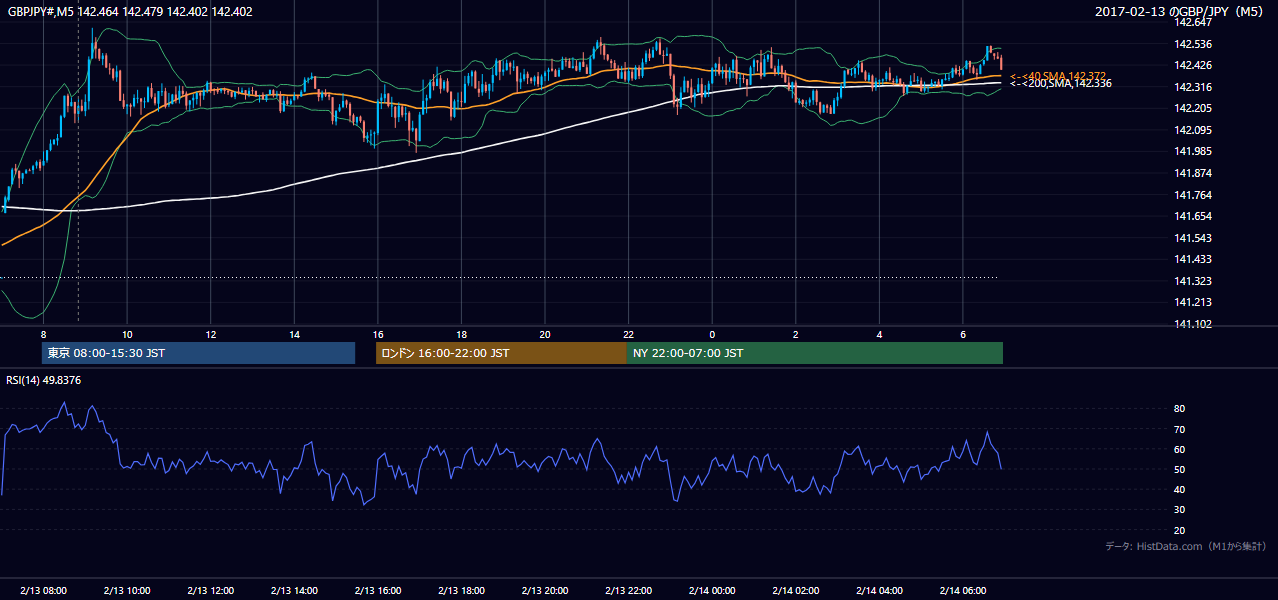Click the 2017-02-13 GBP/JPY (M5) title
Screen dimensions: 1278x600
coord(1181,12)
